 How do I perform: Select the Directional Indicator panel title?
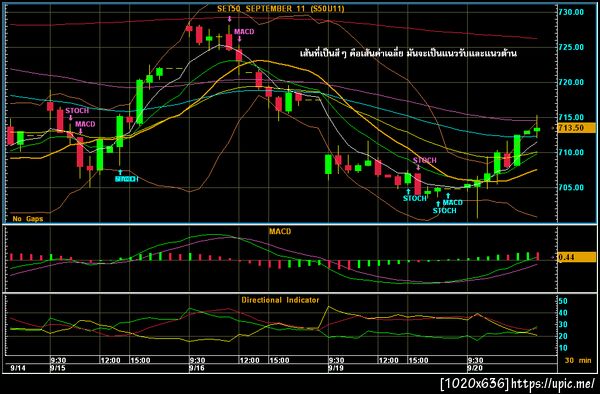point(280,300)
